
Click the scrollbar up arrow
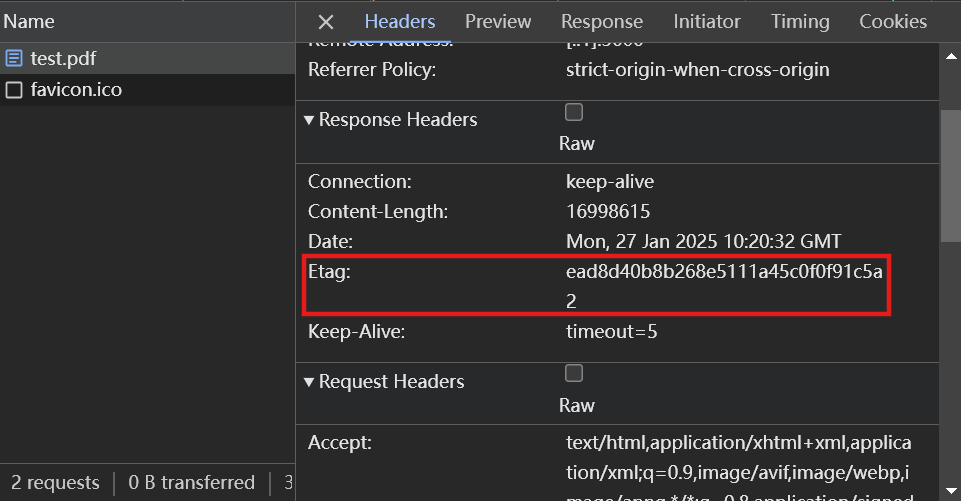pyautogui.click(x=950, y=56)
